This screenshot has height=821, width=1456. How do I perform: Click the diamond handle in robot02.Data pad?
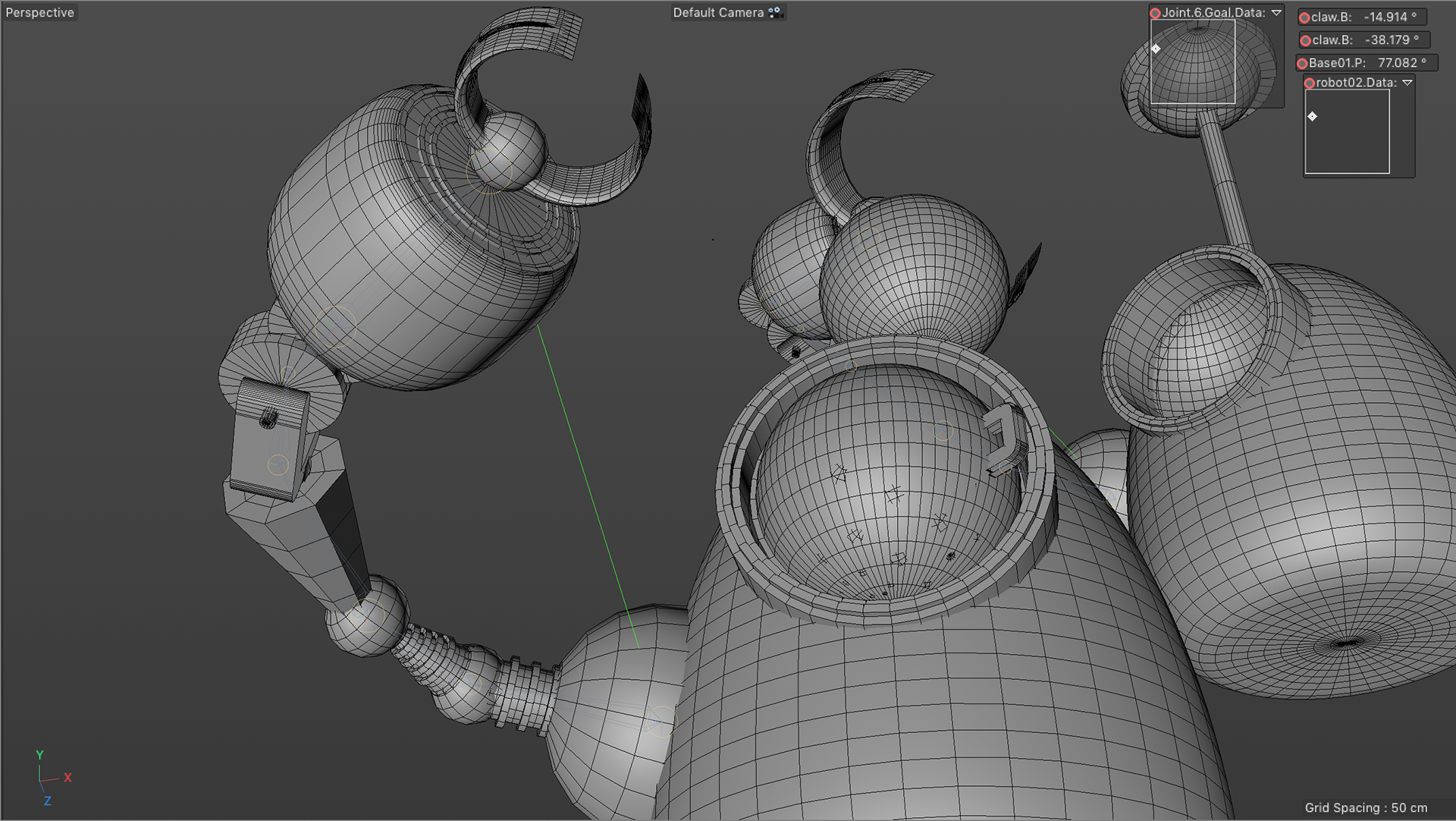tap(1312, 116)
